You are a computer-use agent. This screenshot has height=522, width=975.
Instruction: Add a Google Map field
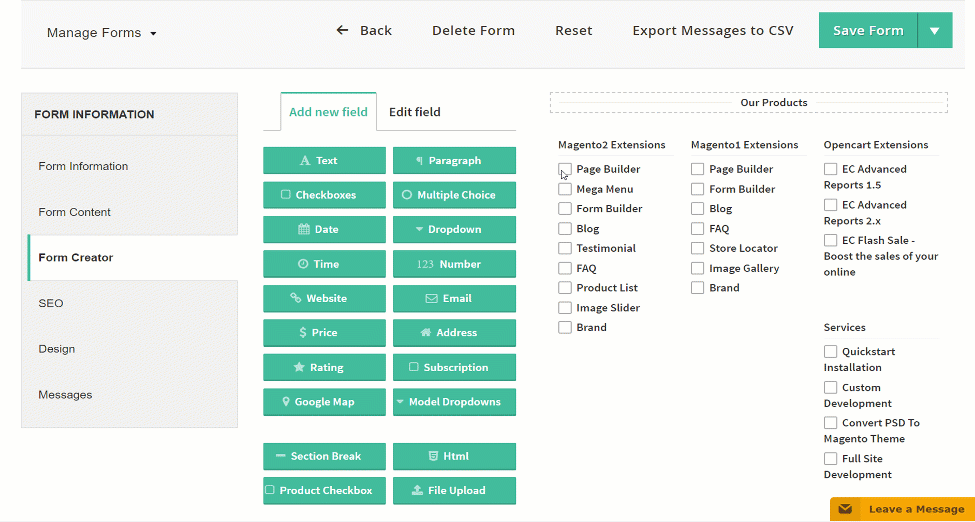[x=324, y=402]
